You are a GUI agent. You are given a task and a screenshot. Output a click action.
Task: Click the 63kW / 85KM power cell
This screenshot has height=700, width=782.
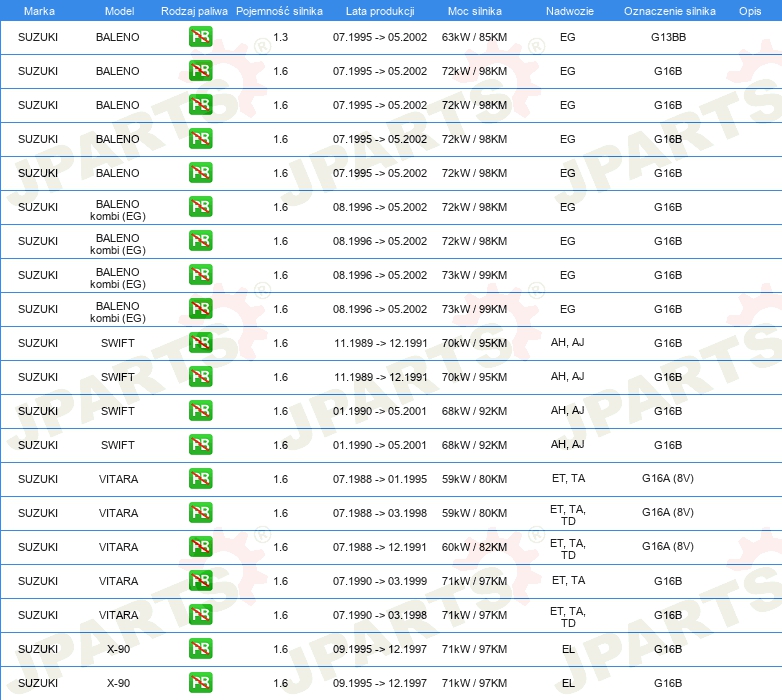click(474, 37)
